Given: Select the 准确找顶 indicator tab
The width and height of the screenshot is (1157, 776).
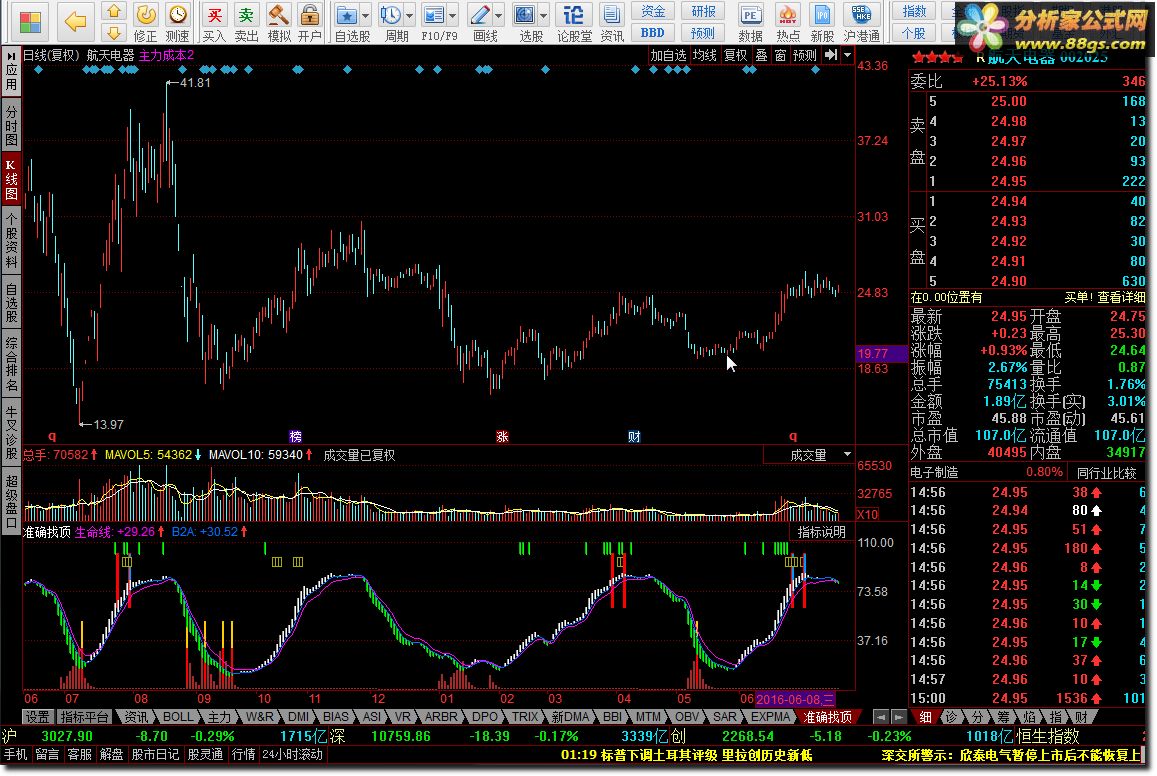Looking at the screenshot, I should [x=827, y=716].
